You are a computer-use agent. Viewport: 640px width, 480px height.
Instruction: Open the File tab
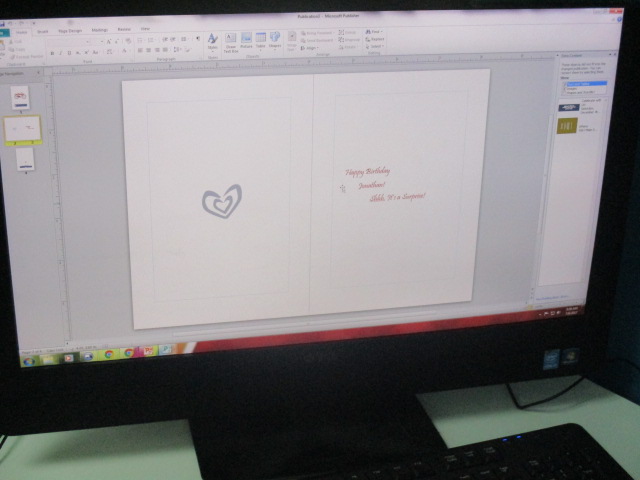click(x=3, y=33)
